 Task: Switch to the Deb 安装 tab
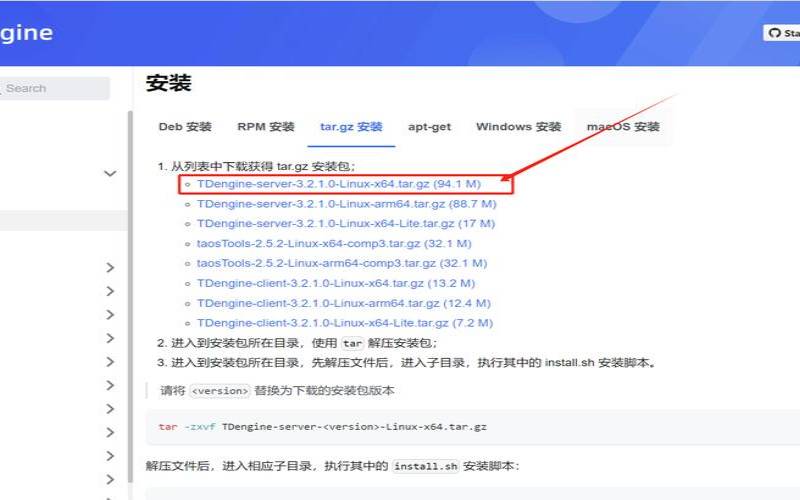click(x=185, y=127)
